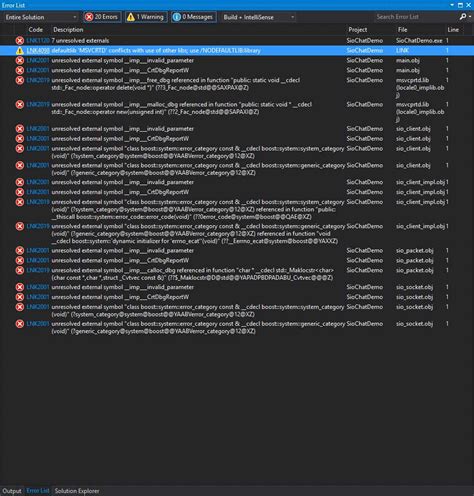Select the defaultlib 'MSVCRTD' conflicts description
Image resolution: width=474 pixels, height=496 pixels.
156,51
